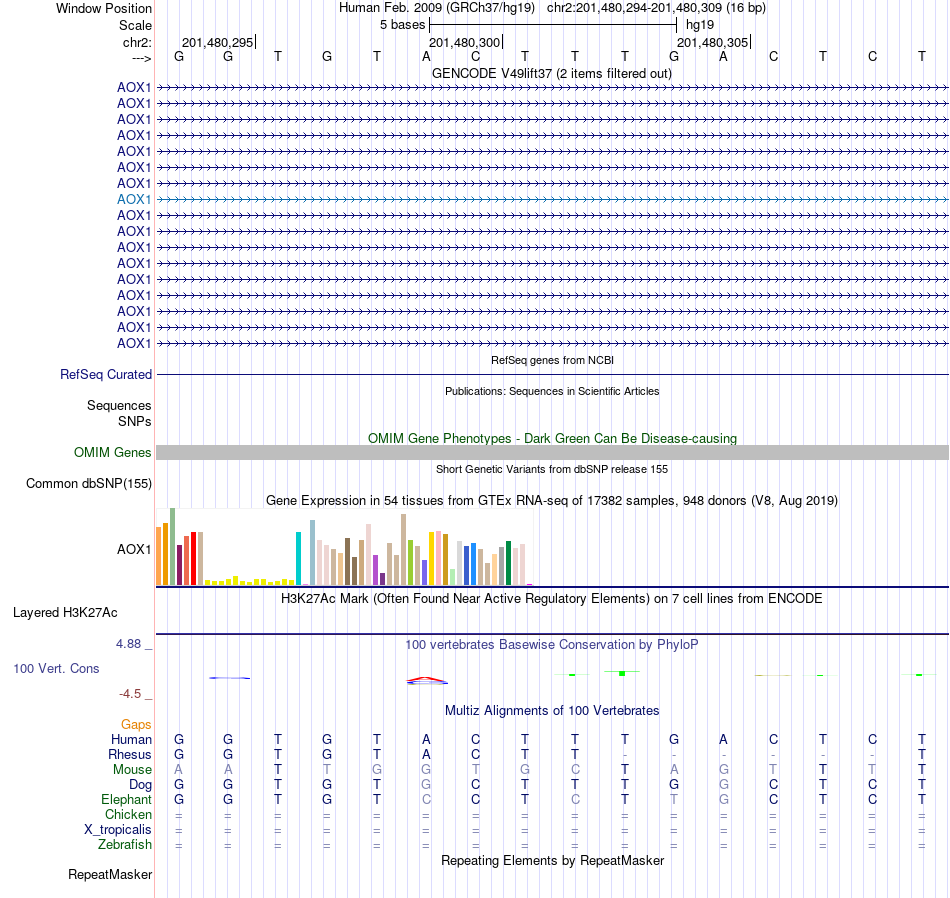The width and height of the screenshot is (950, 898).
Task: Click the 'RefSeq genes from NCBI' title
Action: (x=553, y=360)
